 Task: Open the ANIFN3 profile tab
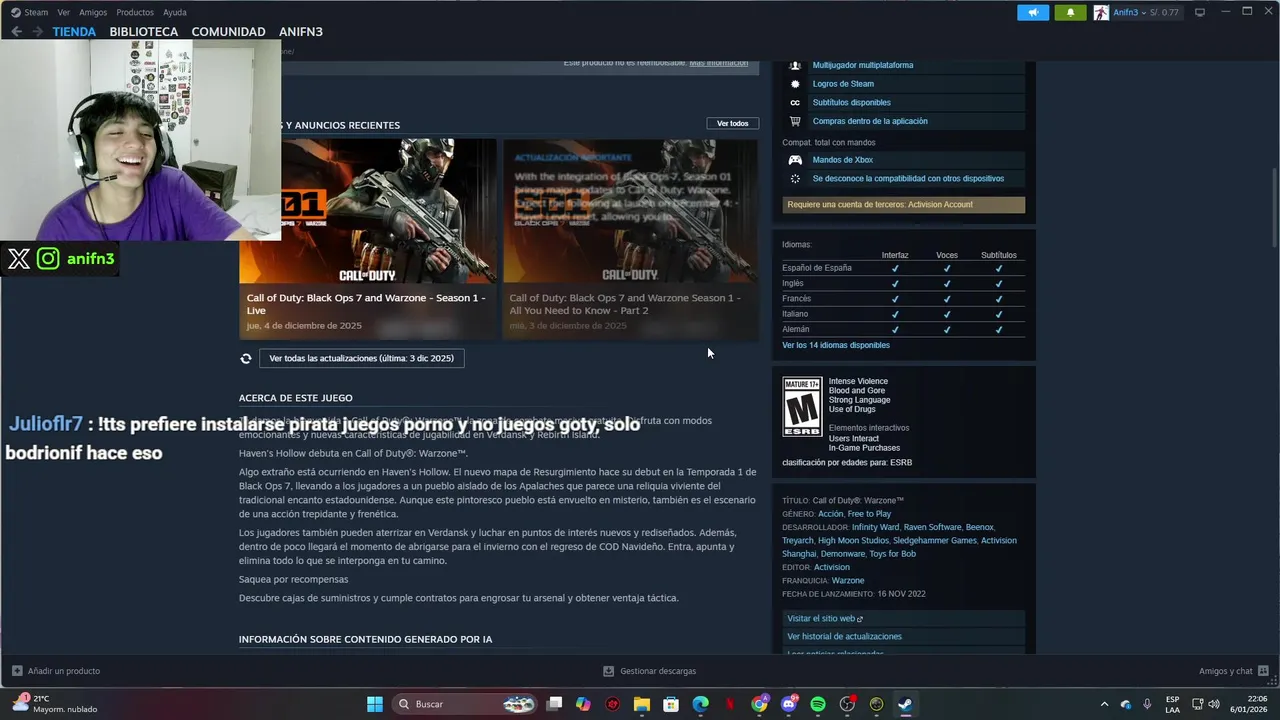[301, 31]
